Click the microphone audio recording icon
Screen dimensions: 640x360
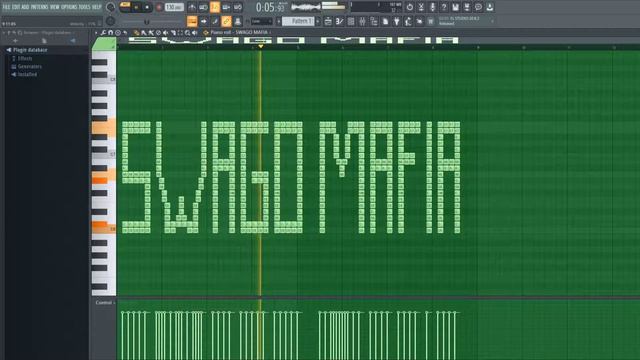(x=432, y=7)
